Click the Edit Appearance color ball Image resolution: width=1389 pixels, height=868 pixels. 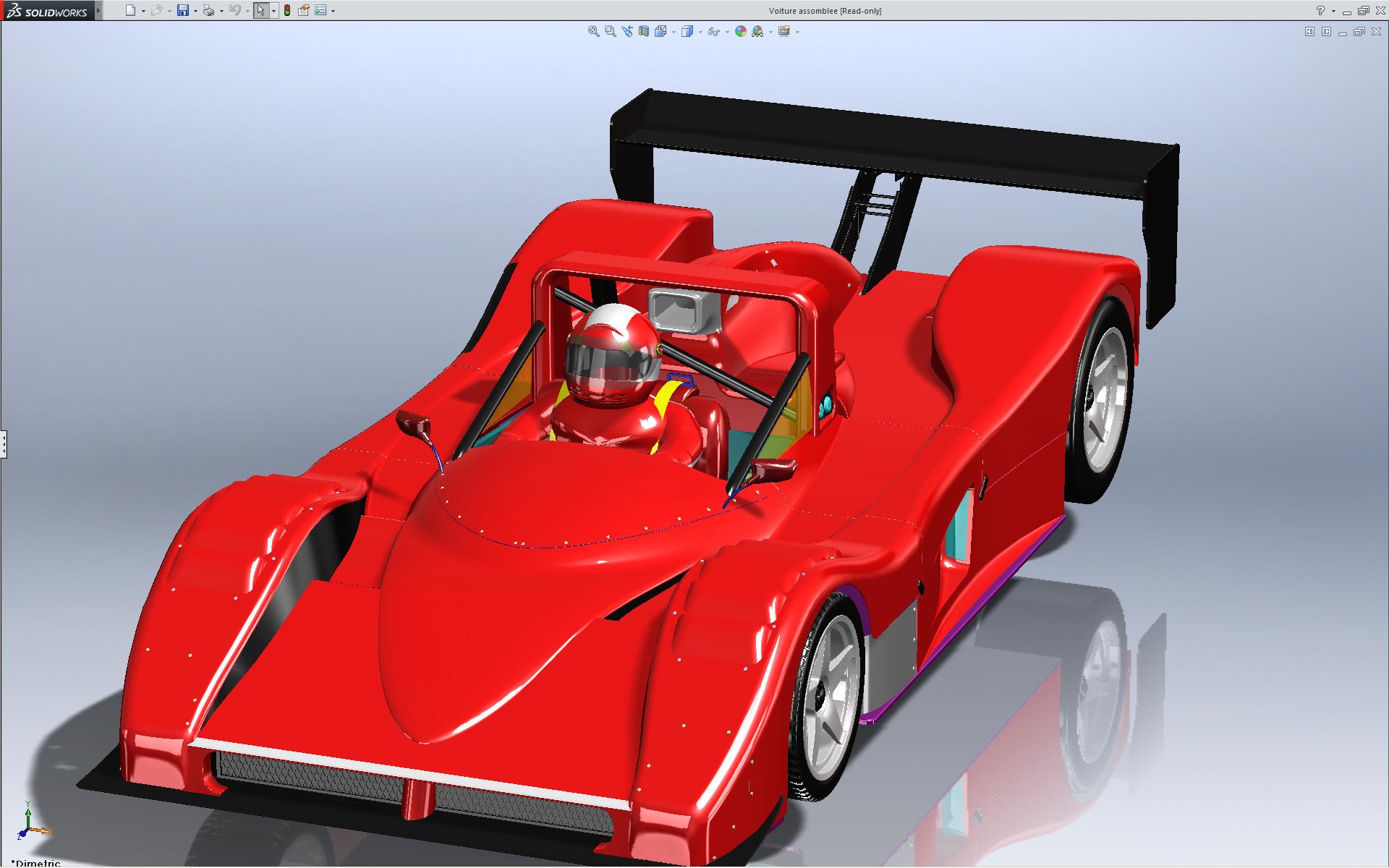(x=740, y=31)
